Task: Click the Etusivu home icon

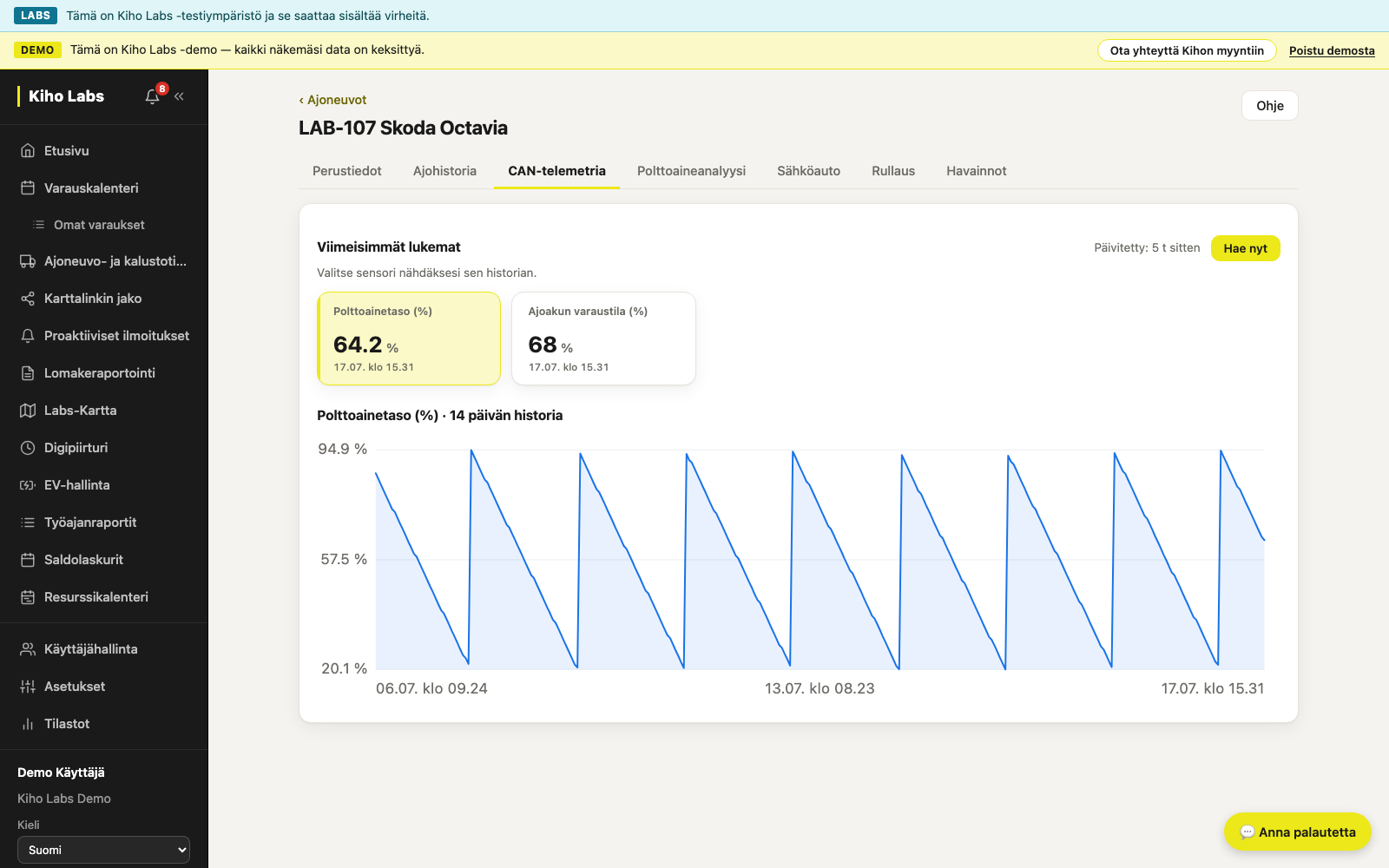Action: (28, 151)
